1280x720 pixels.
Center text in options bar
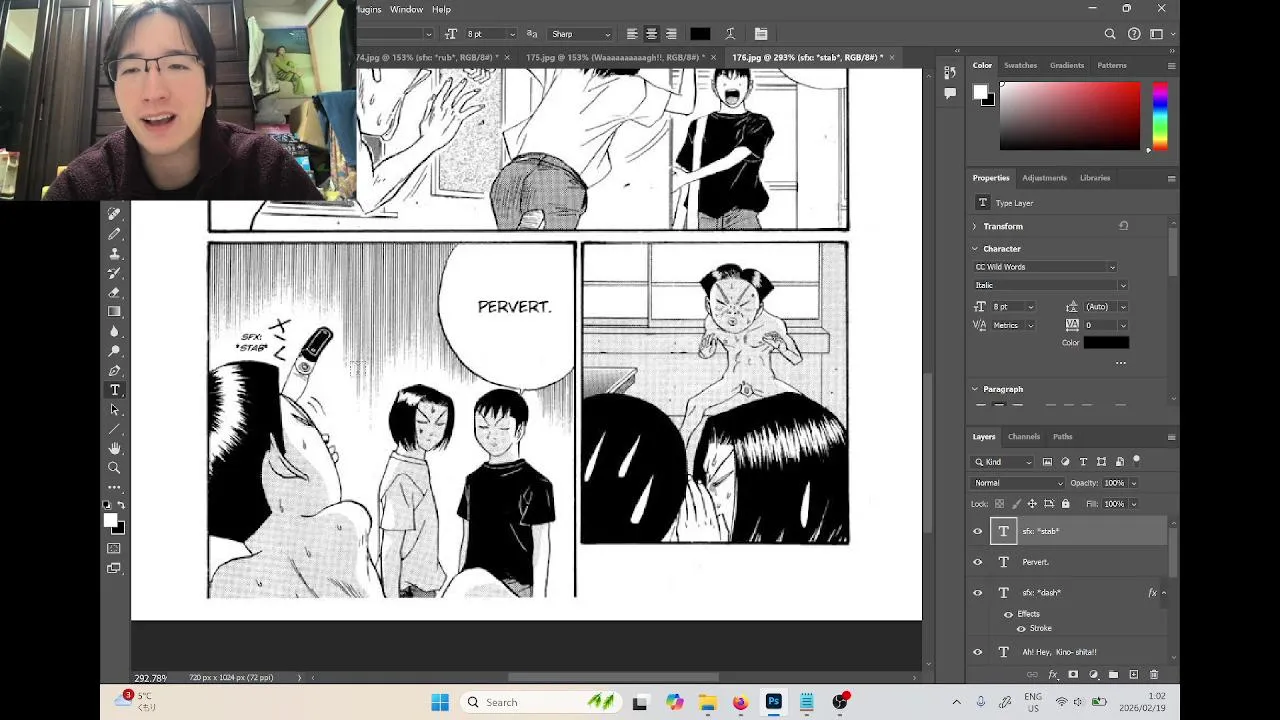point(651,34)
